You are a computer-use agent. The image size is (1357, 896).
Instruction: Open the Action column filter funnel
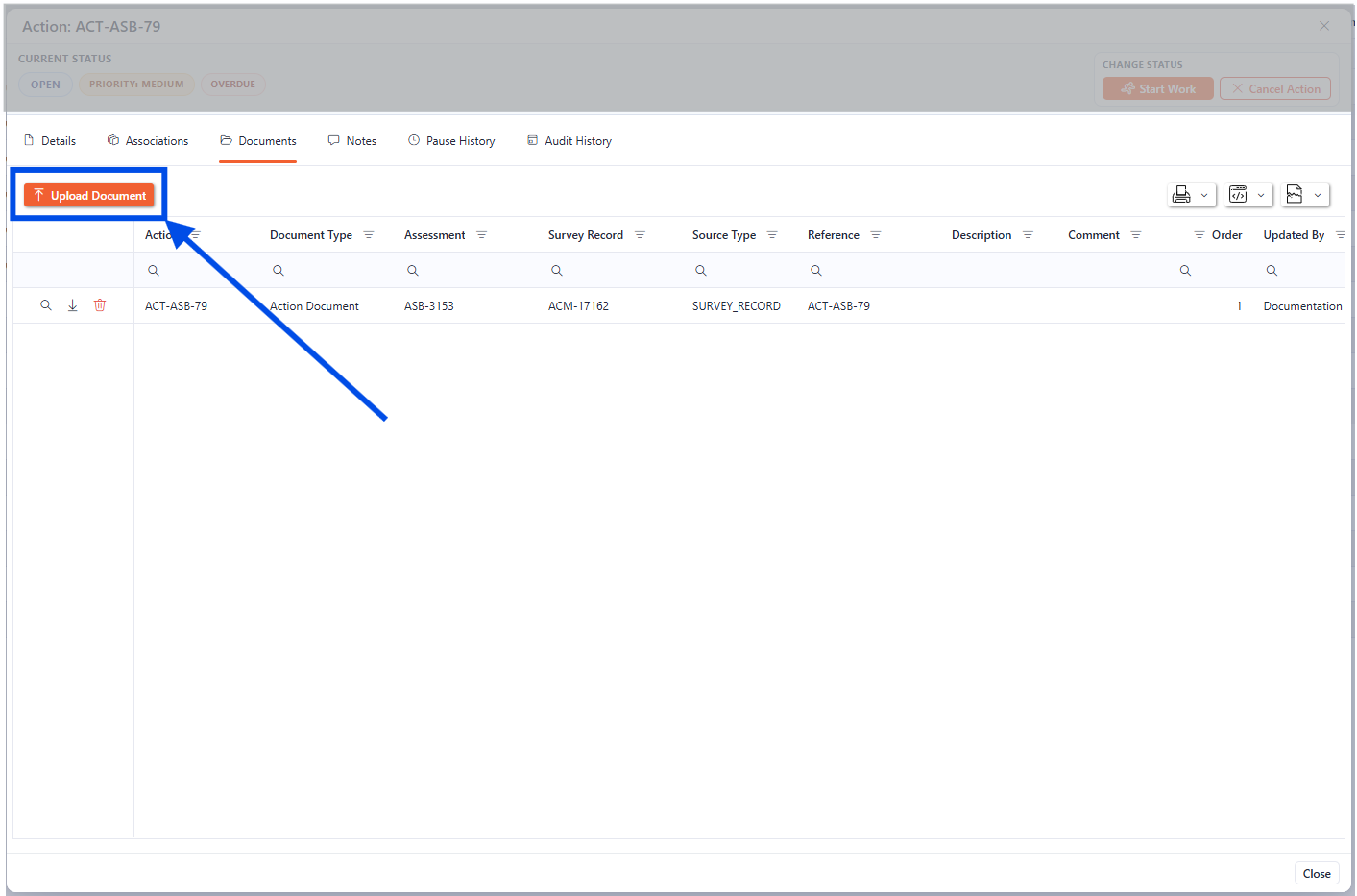point(198,234)
